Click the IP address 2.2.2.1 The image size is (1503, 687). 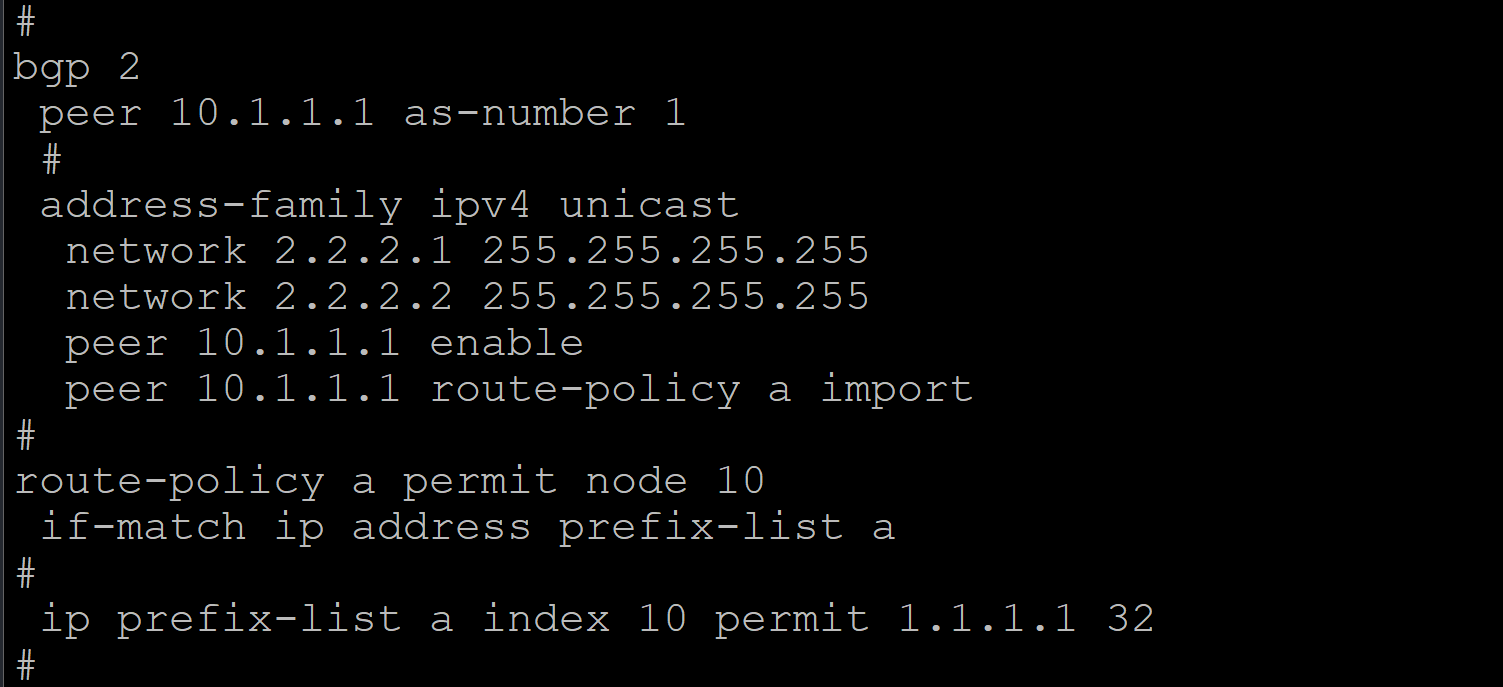pos(363,251)
